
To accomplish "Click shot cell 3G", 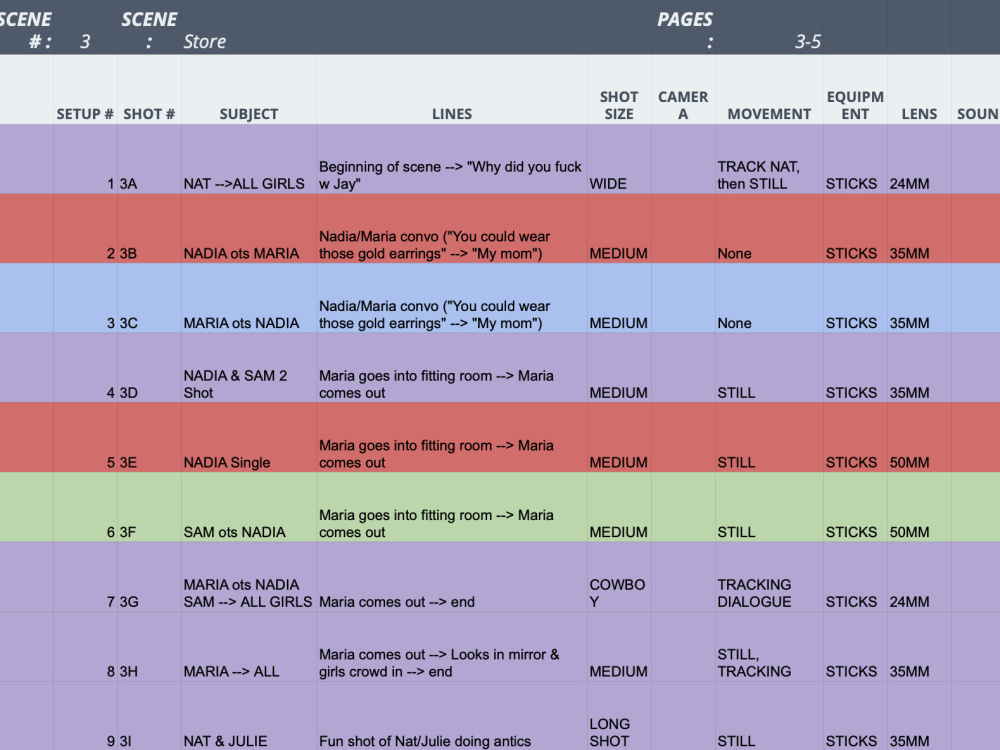I will click(x=149, y=577).
